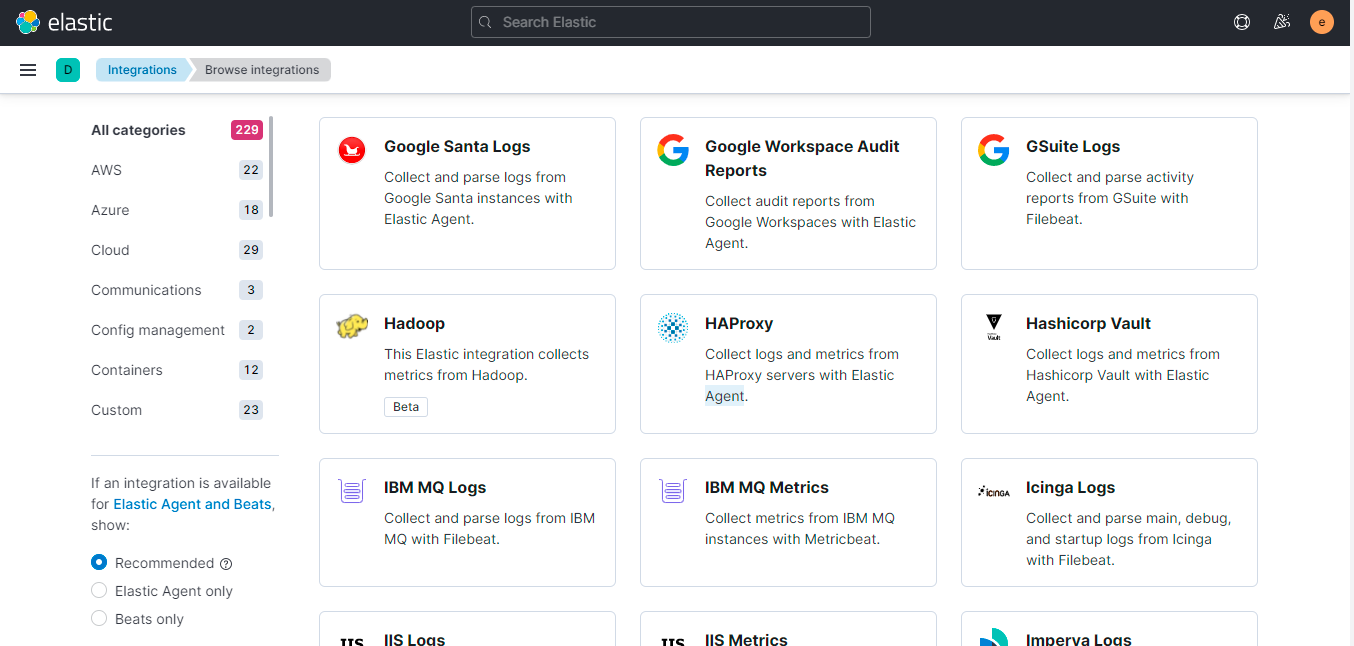Open HAProxy integration title

(739, 323)
